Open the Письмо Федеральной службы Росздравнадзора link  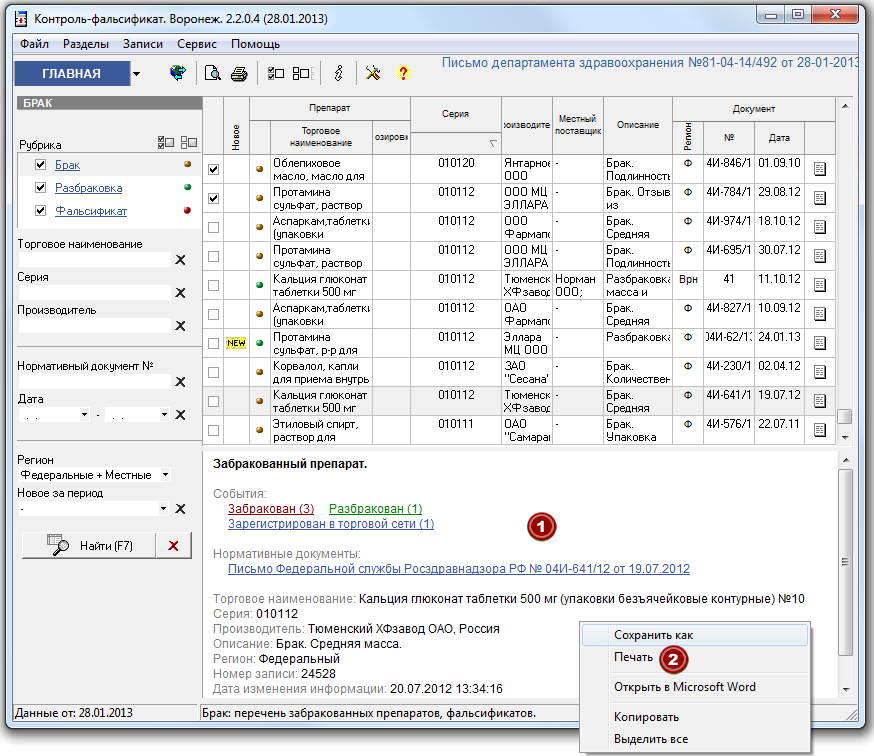click(459, 569)
